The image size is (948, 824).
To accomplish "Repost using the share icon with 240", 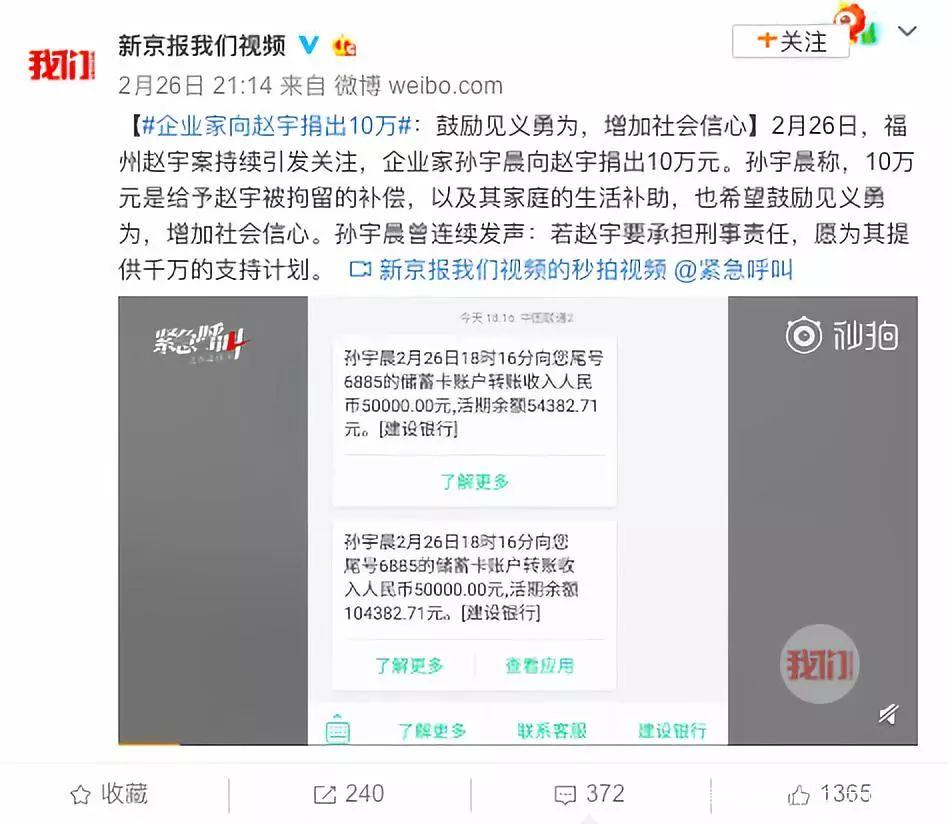I will coord(349,794).
